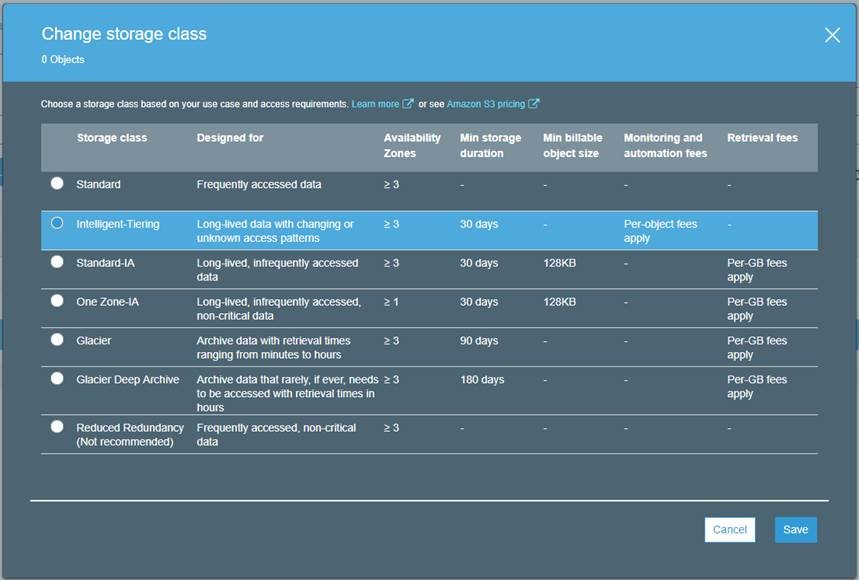Click external link icon beside Learn more
This screenshot has height=580, width=859.
pos(408,104)
